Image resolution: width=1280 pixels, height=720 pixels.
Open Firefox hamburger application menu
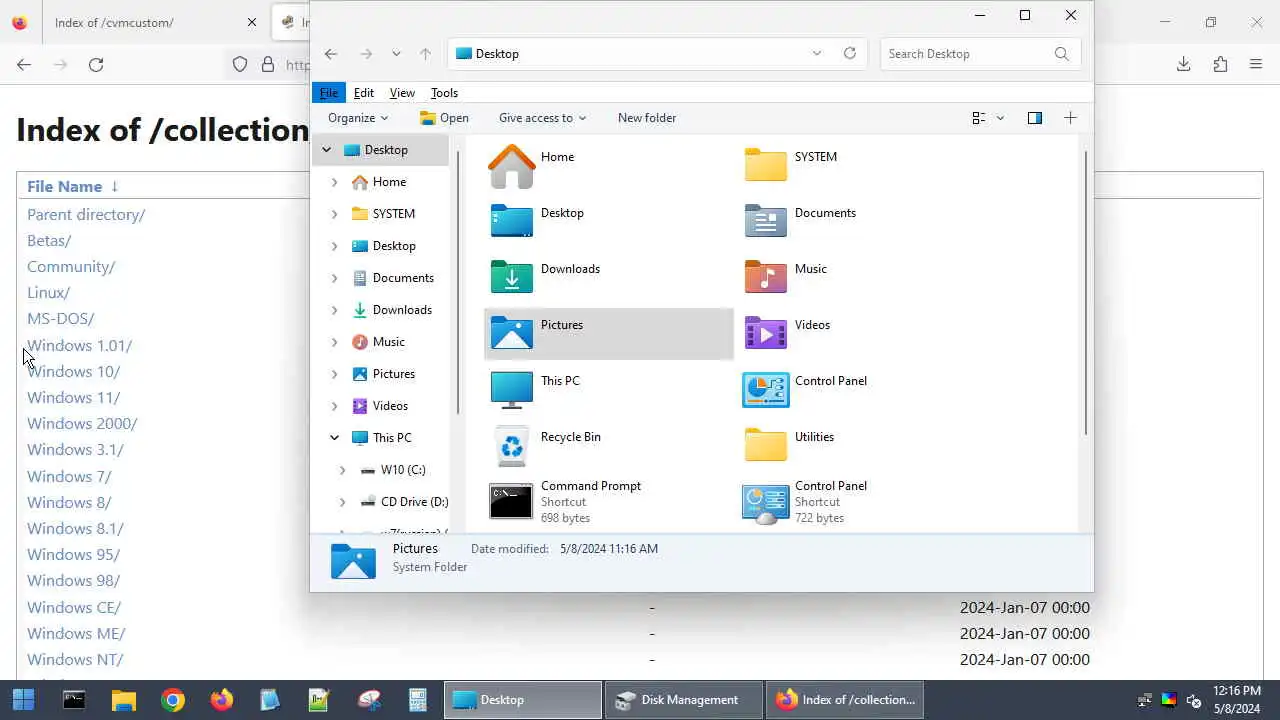click(x=1256, y=64)
